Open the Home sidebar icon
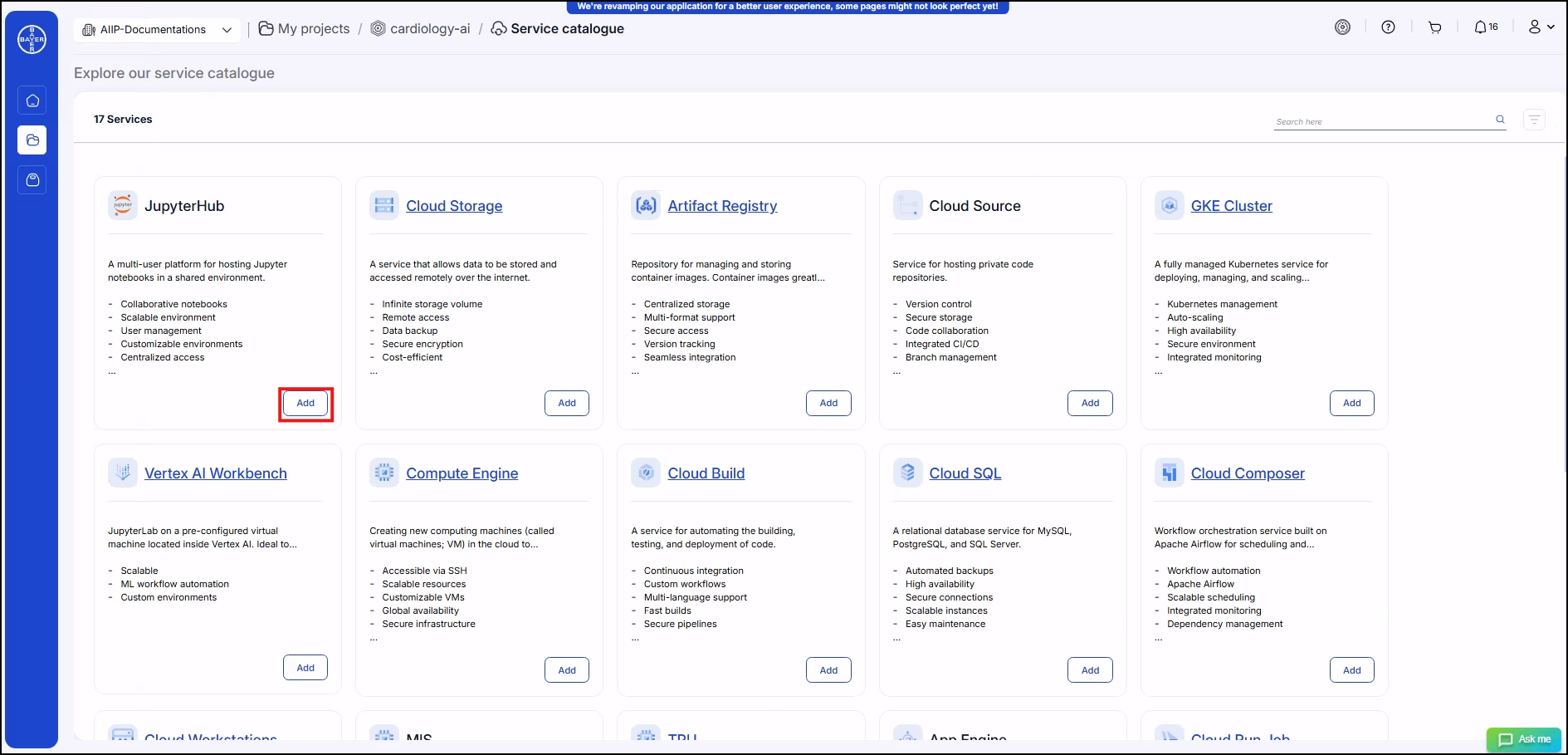This screenshot has height=755, width=1568. click(x=32, y=101)
